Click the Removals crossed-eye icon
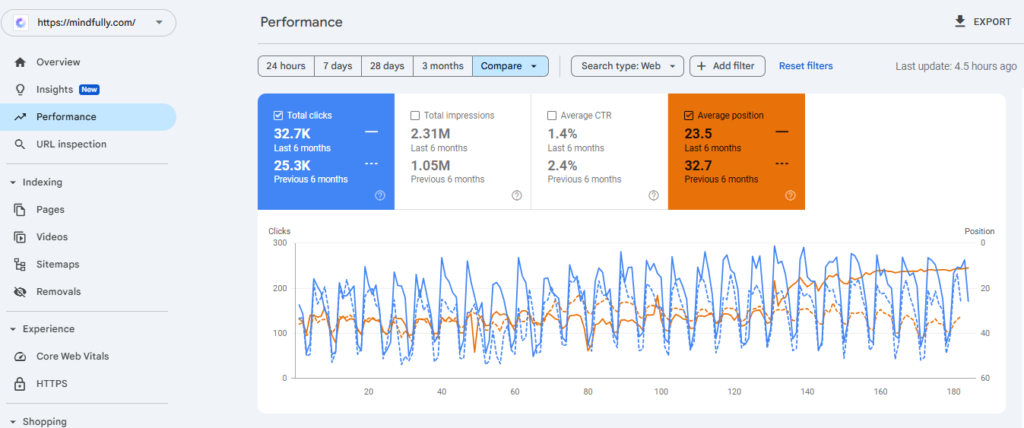1024x428 pixels. (19, 292)
